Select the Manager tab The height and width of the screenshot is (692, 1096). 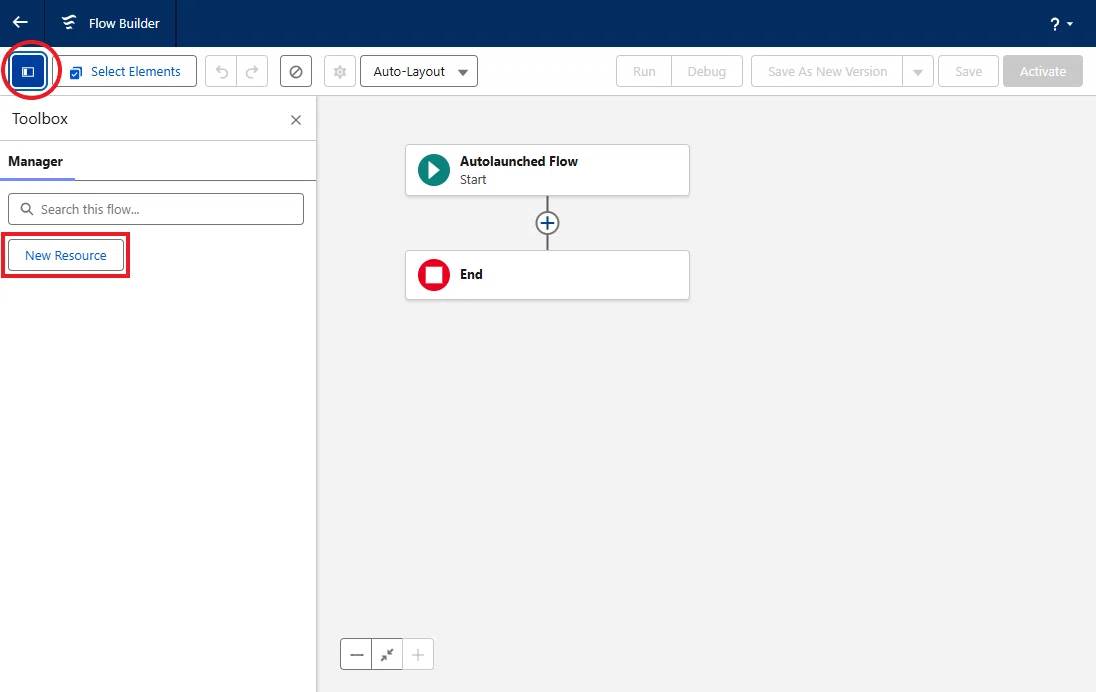point(36,161)
